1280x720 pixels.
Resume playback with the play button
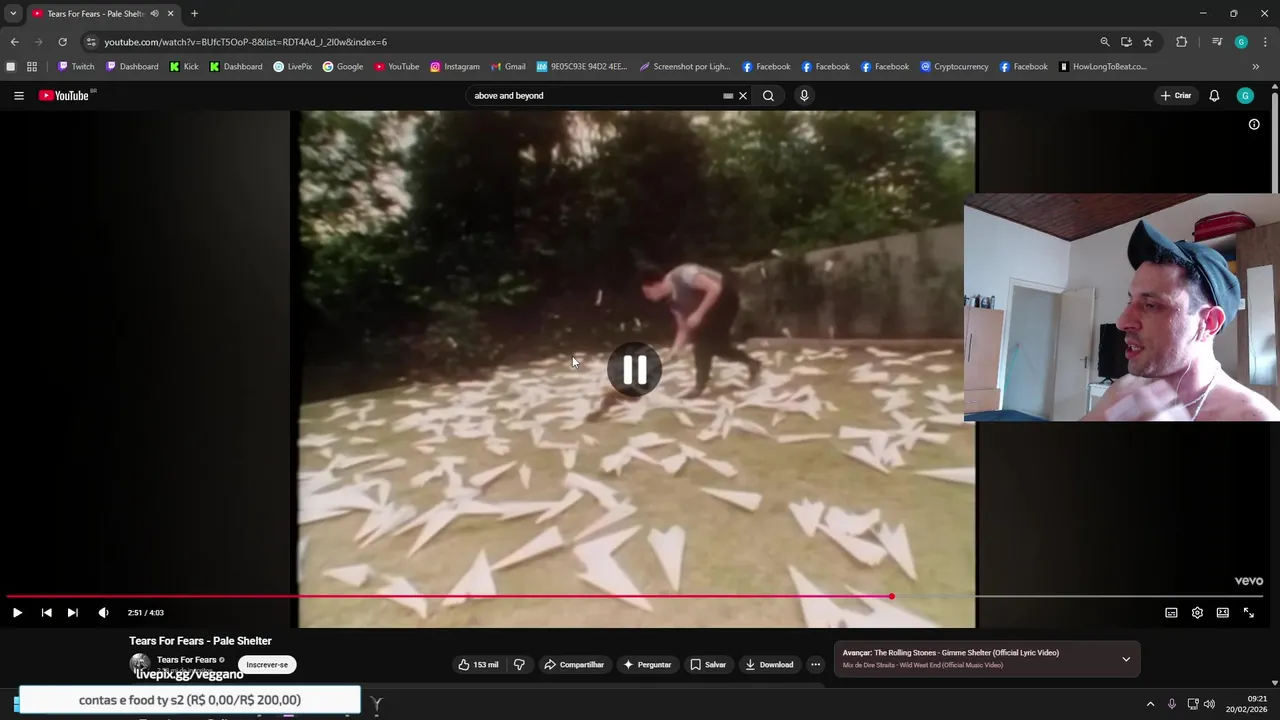point(17,613)
